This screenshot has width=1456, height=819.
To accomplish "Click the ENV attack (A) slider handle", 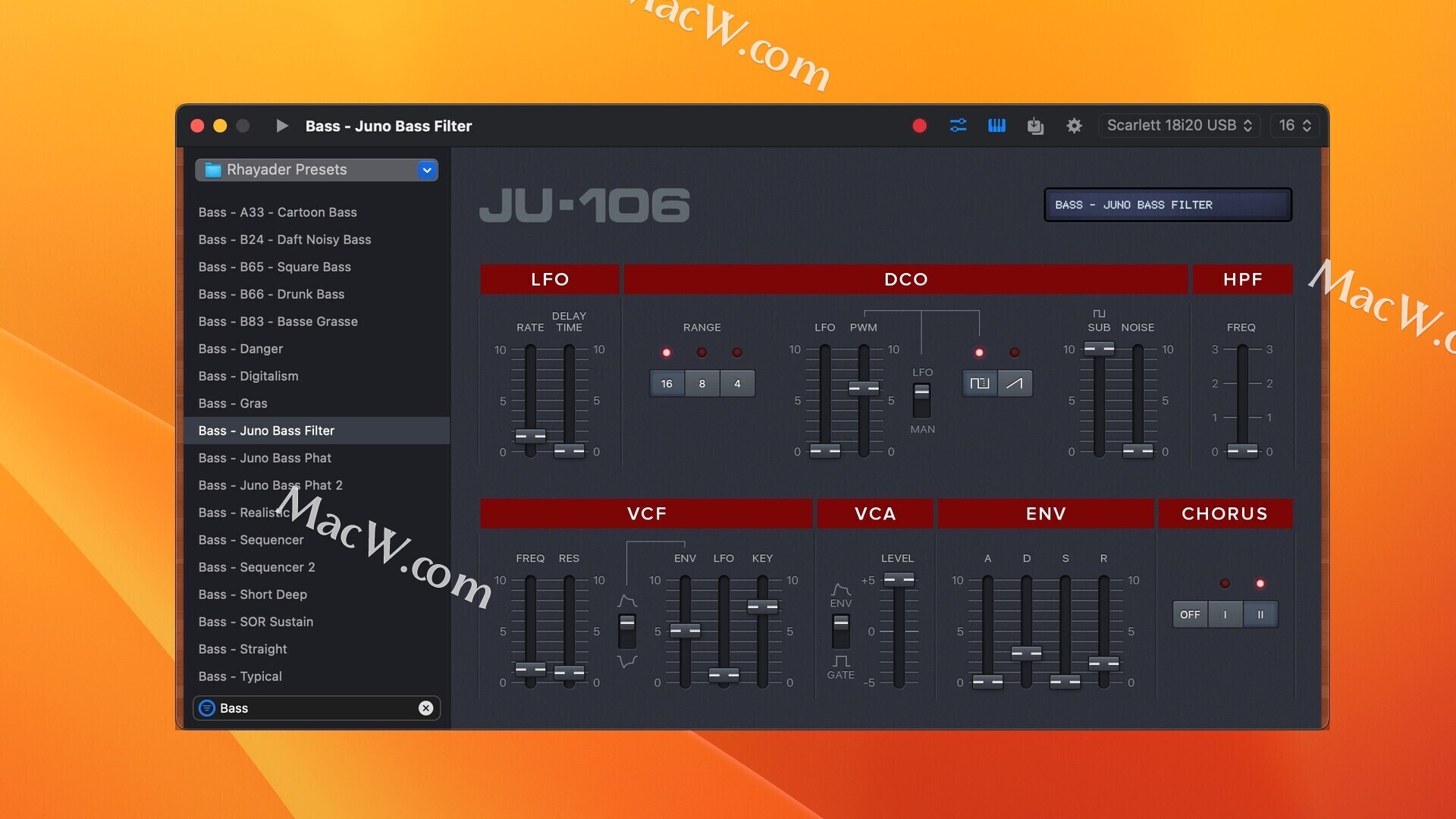I will (987, 682).
